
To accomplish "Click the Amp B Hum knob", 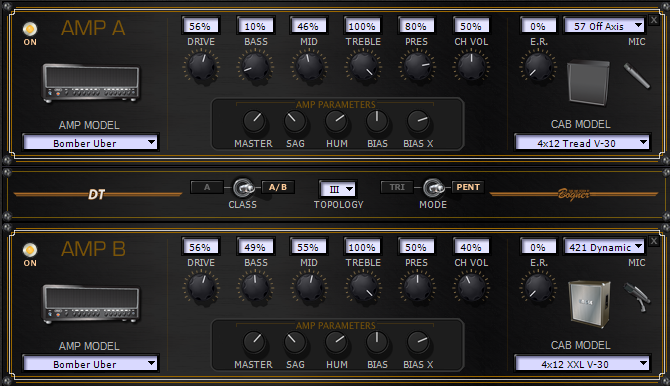I will click(336, 342).
